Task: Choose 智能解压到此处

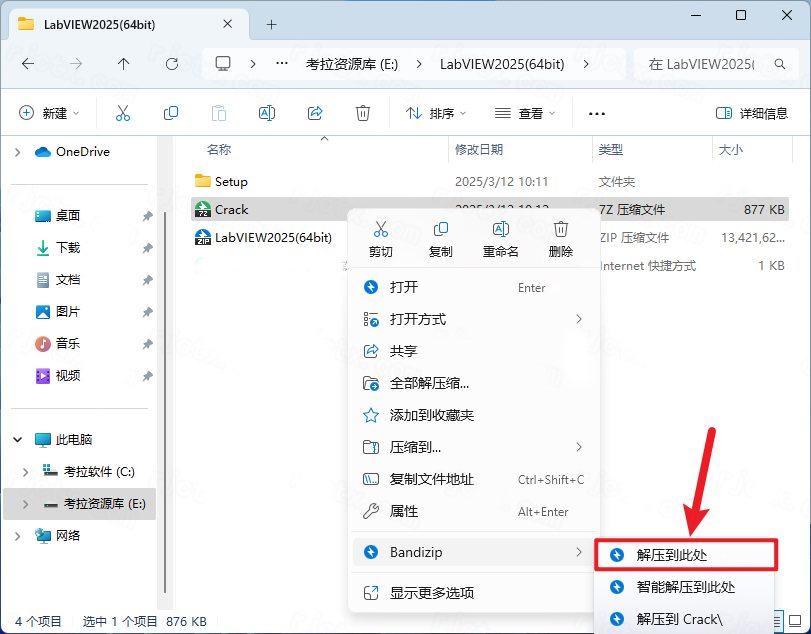Action: pyautogui.click(x=686, y=587)
